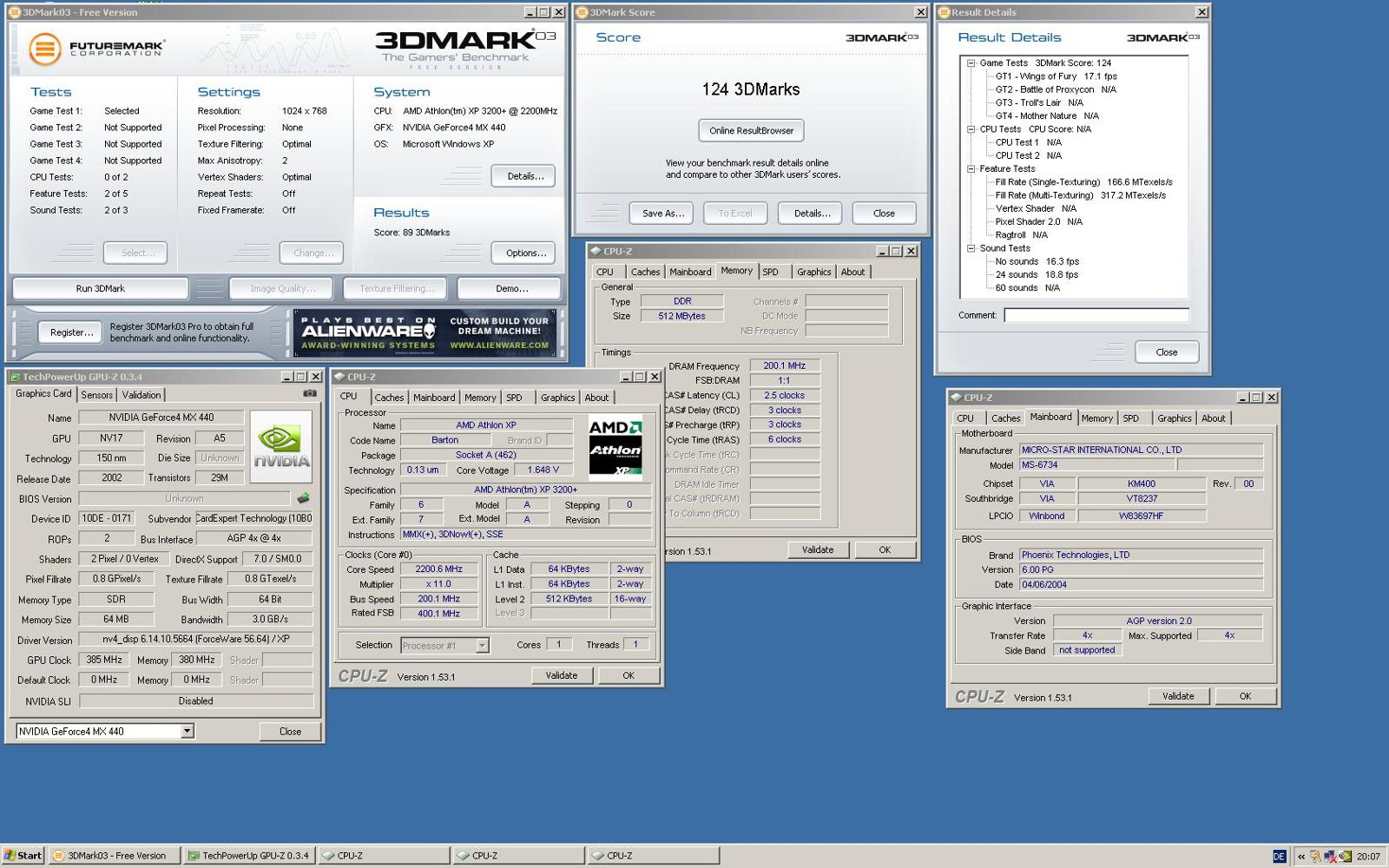Click the system clock showing 20:07

coord(1368,856)
